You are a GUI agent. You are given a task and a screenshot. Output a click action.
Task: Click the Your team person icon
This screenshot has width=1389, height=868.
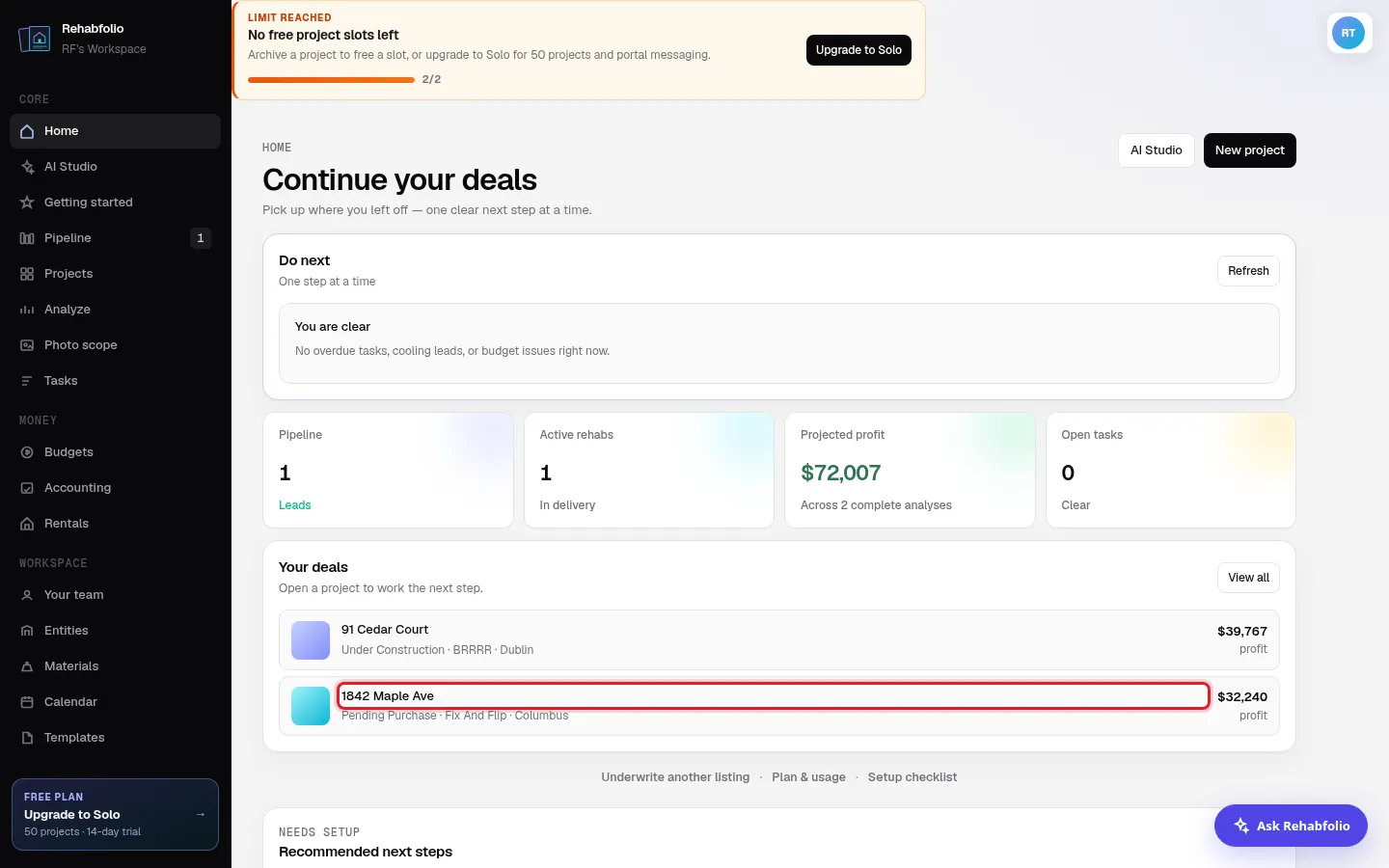click(27, 595)
